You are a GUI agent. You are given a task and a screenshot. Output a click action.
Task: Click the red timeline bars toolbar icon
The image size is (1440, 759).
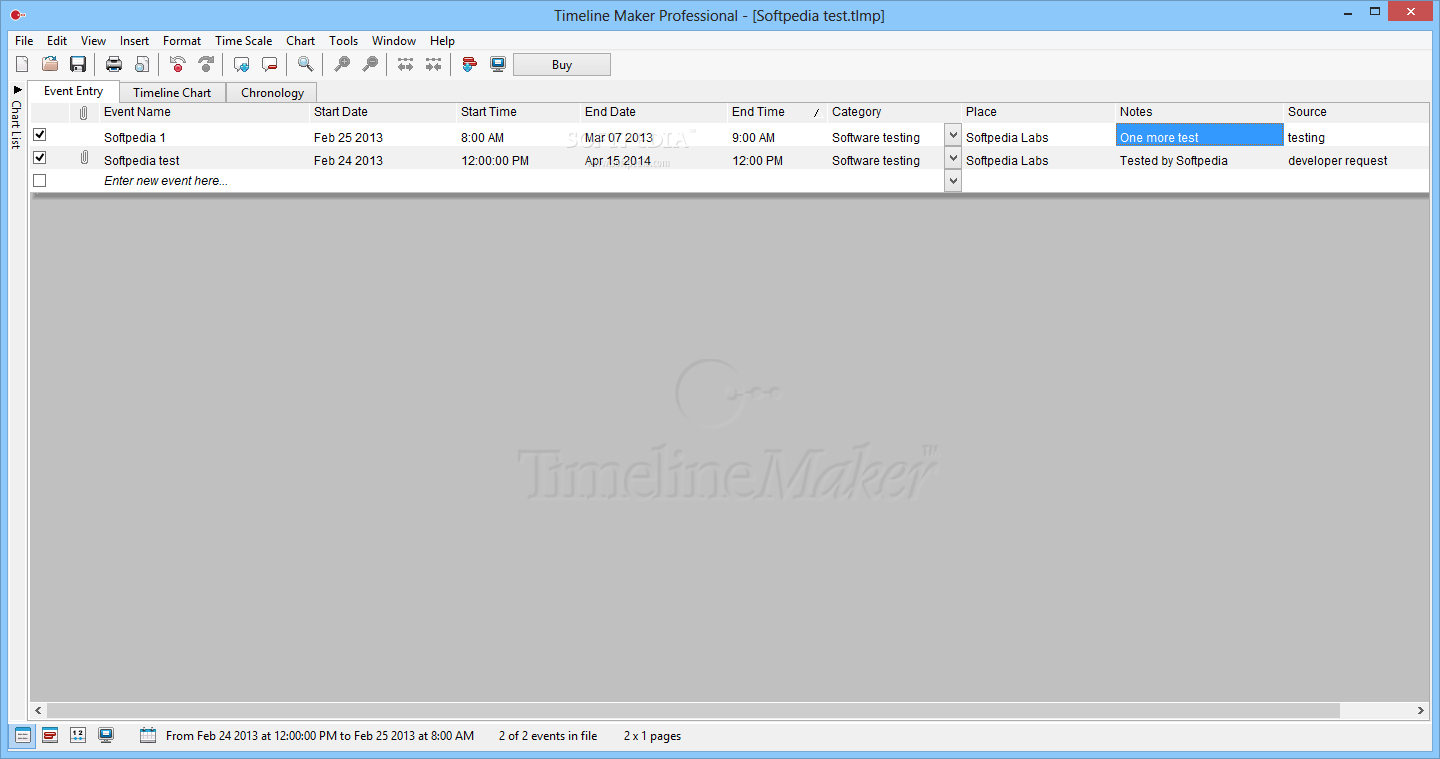[469, 64]
